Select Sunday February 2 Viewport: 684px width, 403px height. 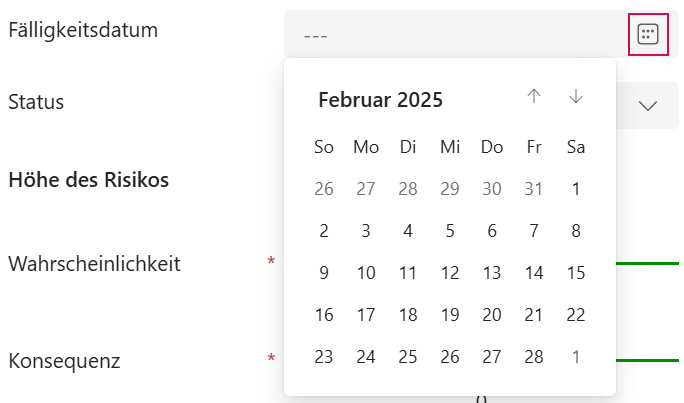324,231
